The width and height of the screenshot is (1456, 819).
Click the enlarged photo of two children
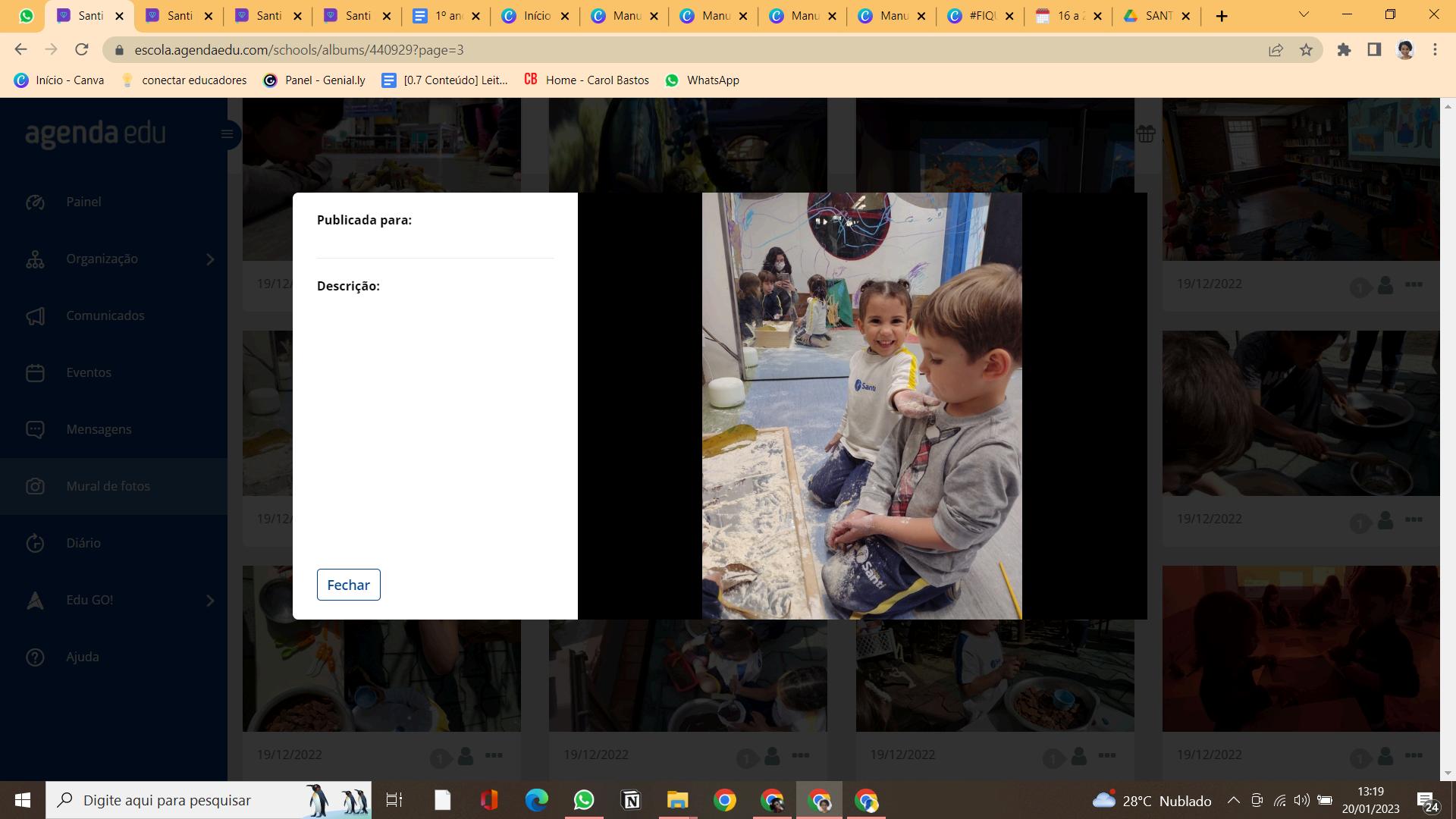[861, 406]
